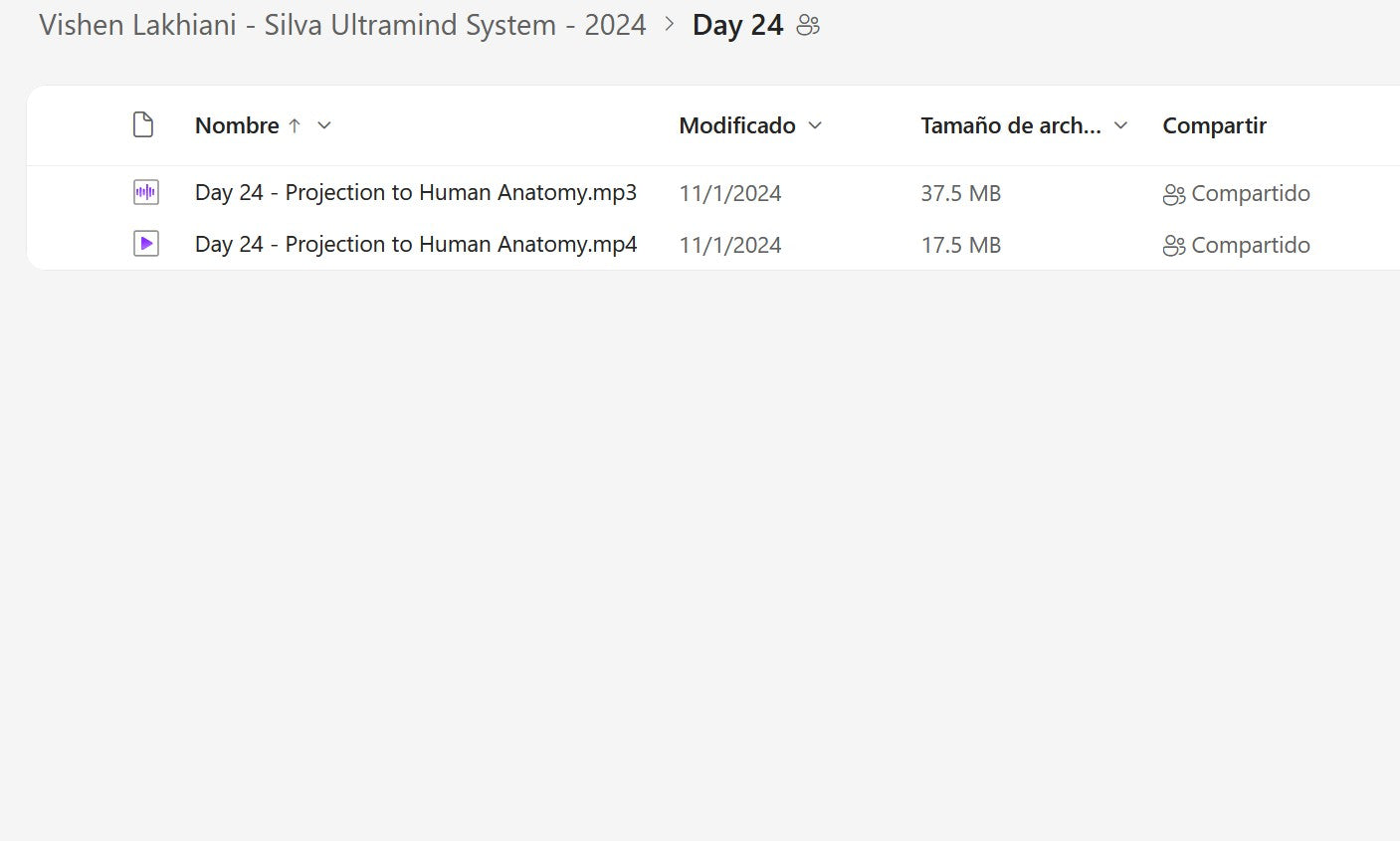
Task: Open Day 24 Projection to Human Anatomy.mp4
Action: [415, 244]
